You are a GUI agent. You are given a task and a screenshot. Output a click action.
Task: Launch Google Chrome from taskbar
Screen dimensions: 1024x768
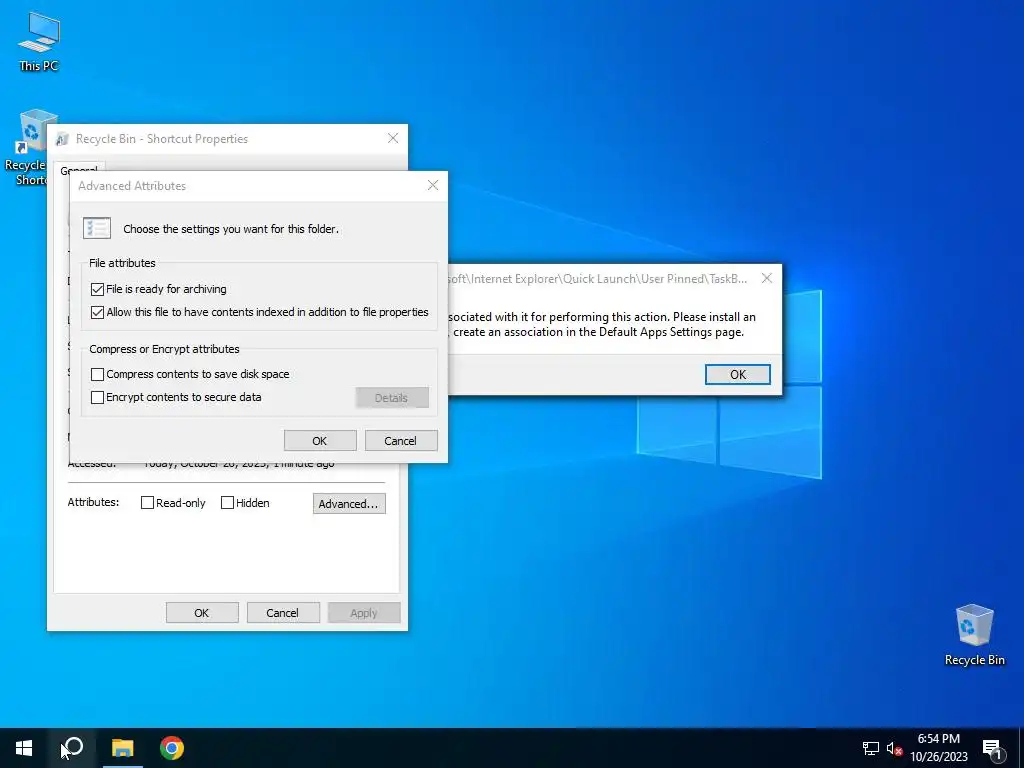(172, 748)
